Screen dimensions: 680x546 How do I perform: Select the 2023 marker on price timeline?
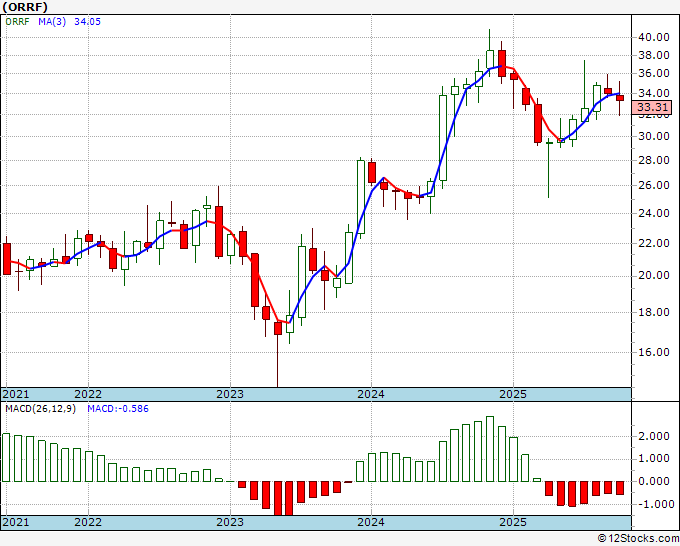click(x=230, y=394)
